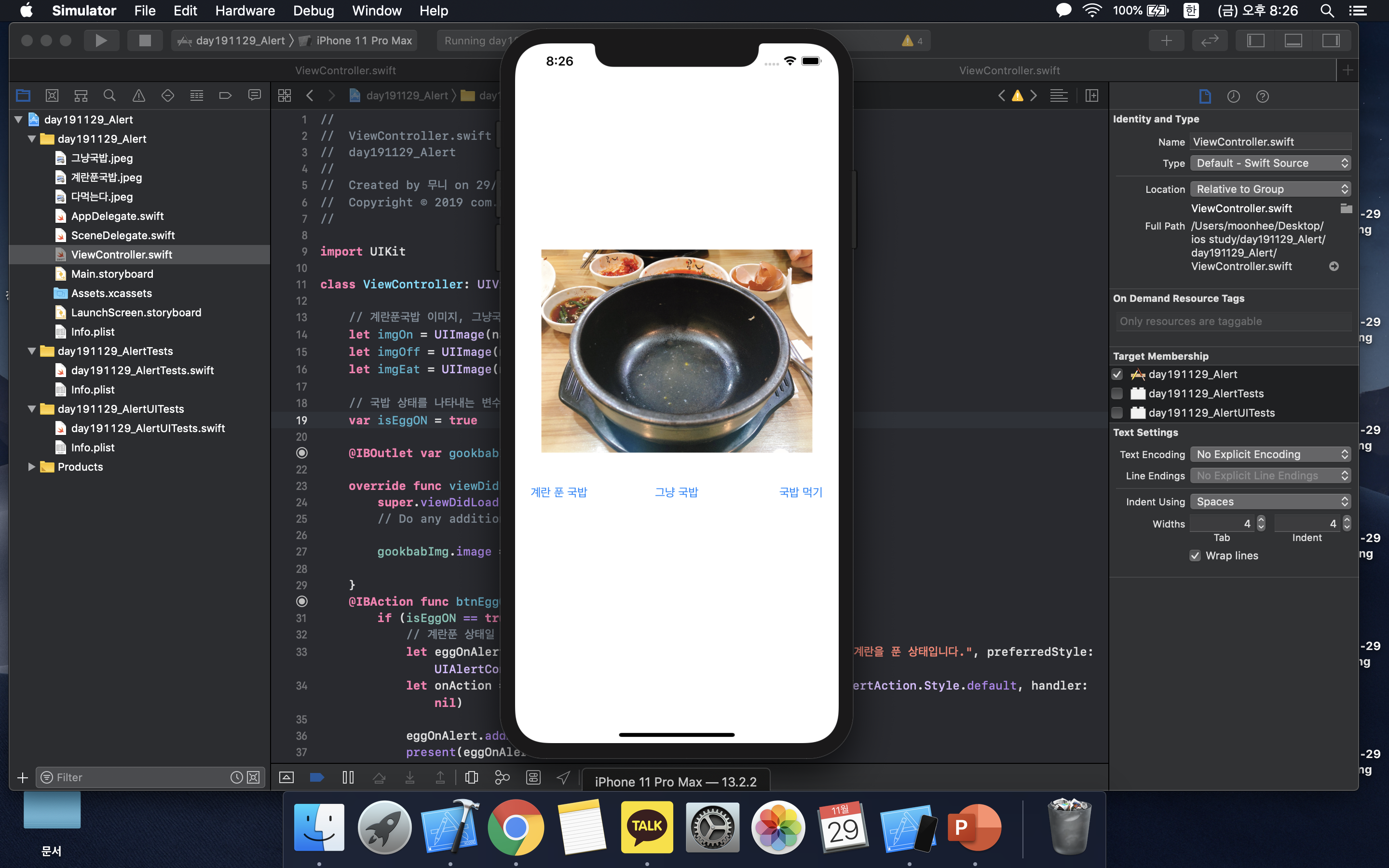Viewport: 1389px width, 868px height.
Task: Uncheck the day191129_Alert target membership
Action: 1117,374
